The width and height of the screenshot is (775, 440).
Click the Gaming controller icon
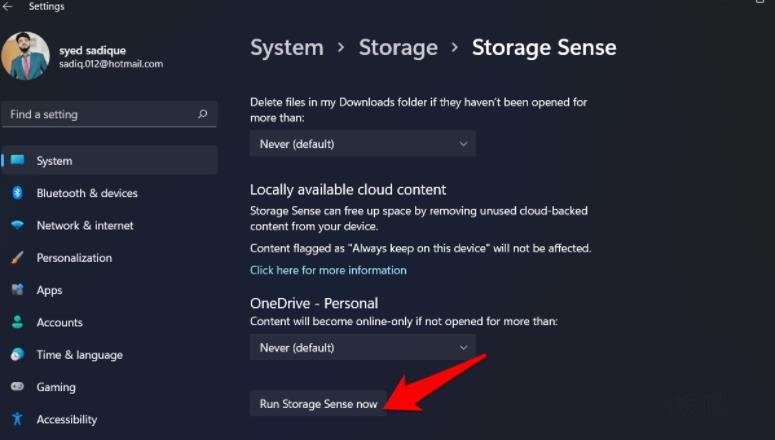(17, 387)
